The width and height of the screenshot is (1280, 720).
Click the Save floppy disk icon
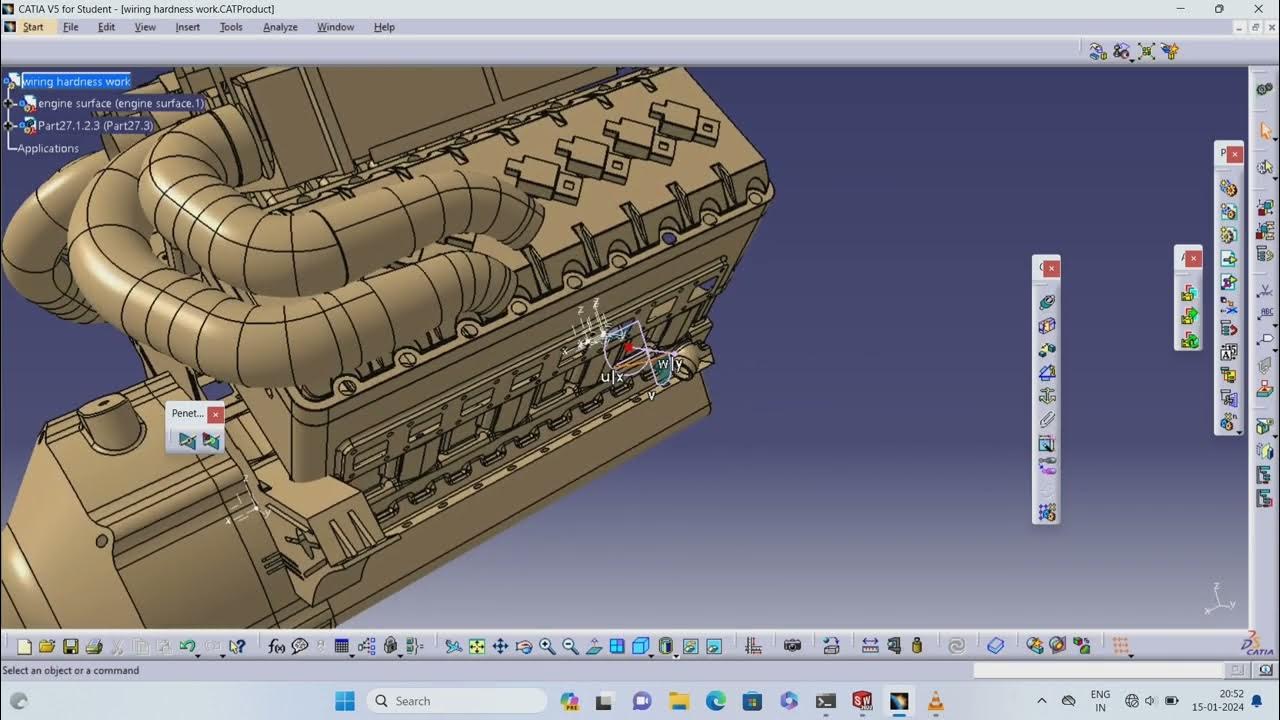pyautogui.click(x=70, y=647)
